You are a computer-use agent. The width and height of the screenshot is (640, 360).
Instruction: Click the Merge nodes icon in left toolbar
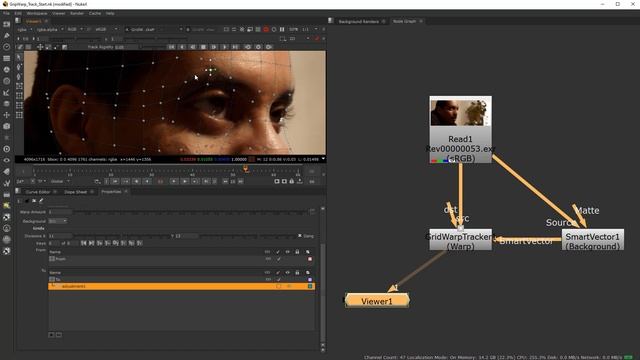click(x=7, y=104)
